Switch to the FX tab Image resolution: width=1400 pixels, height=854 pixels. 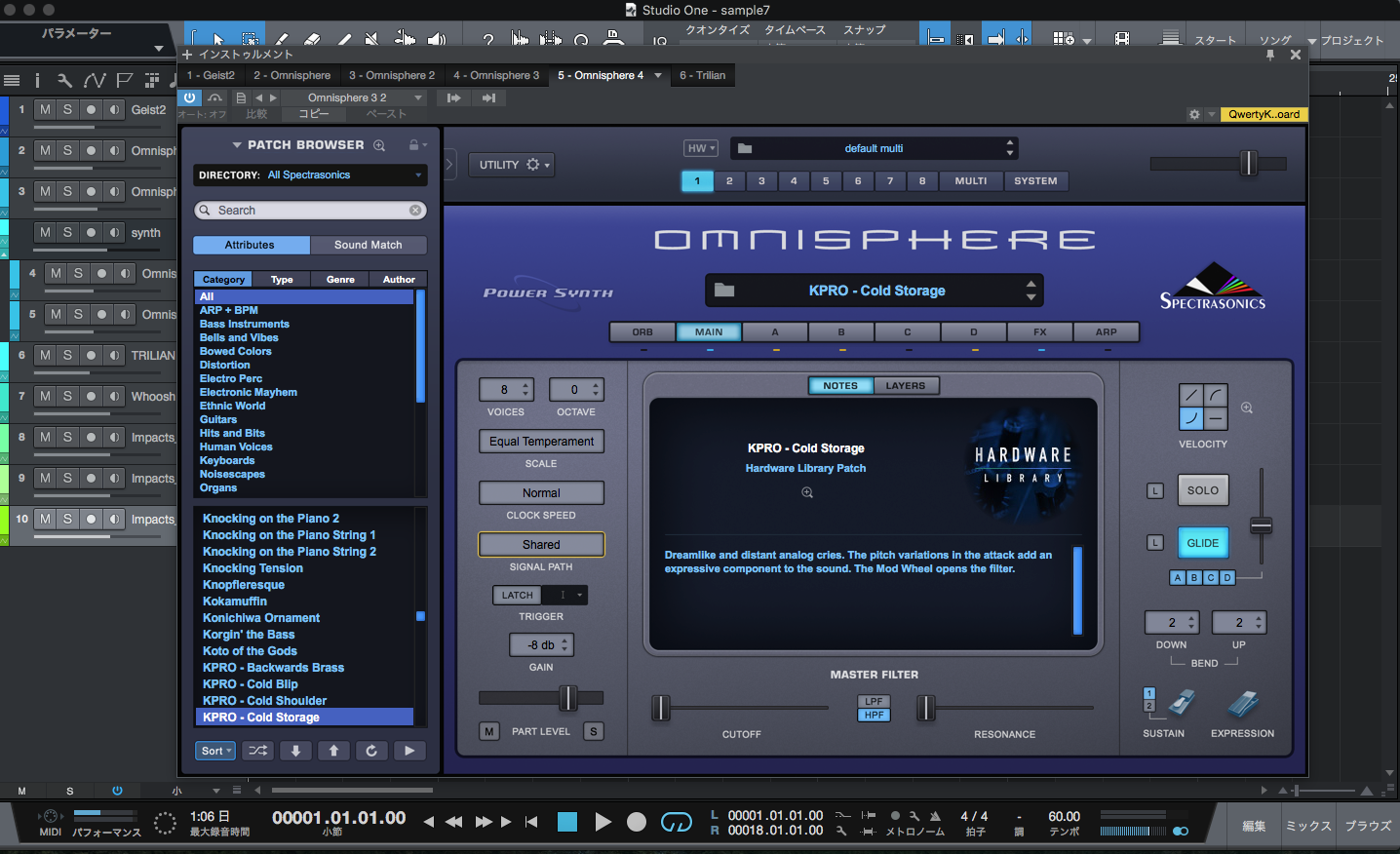[1040, 332]
